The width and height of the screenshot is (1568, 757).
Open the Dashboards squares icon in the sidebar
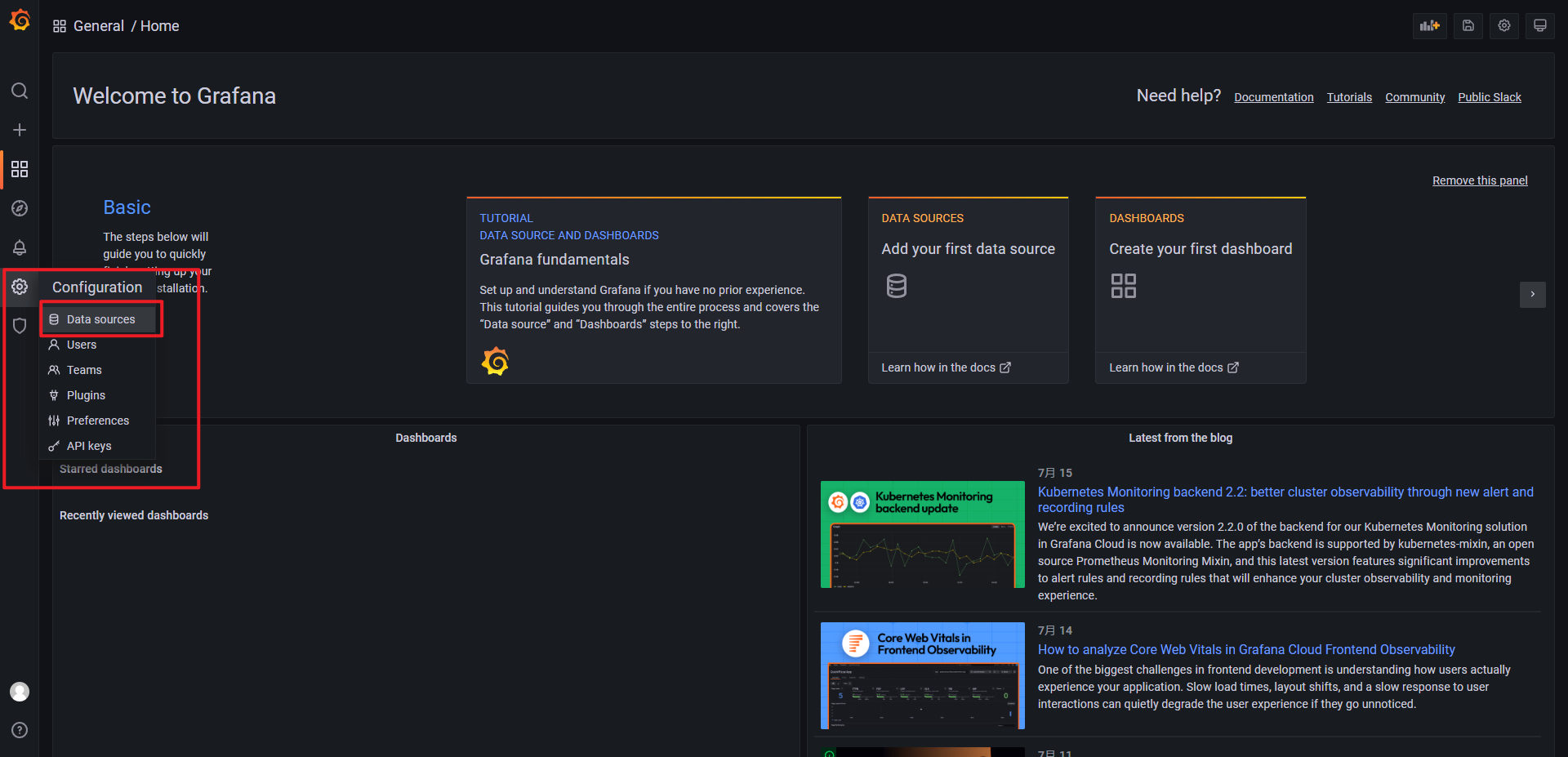pos(20,169)
